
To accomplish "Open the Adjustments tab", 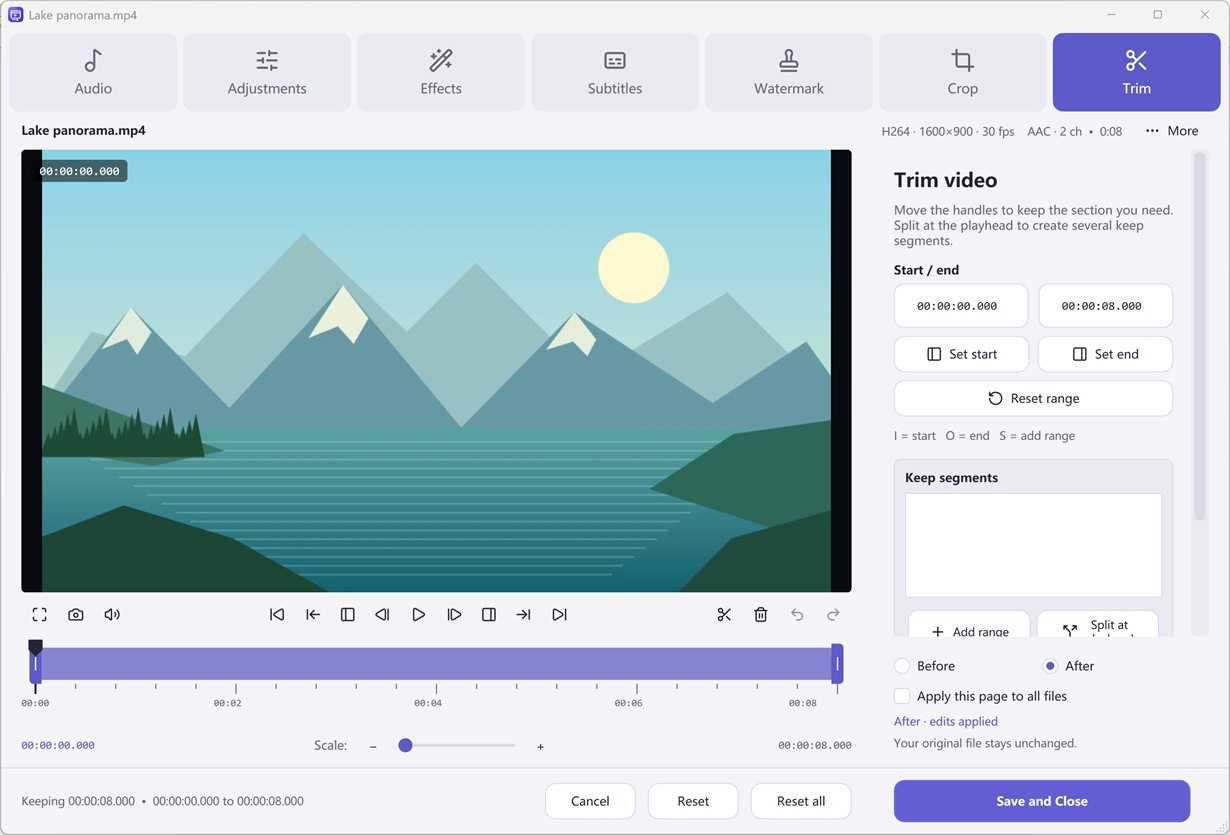I will [267, 72].
